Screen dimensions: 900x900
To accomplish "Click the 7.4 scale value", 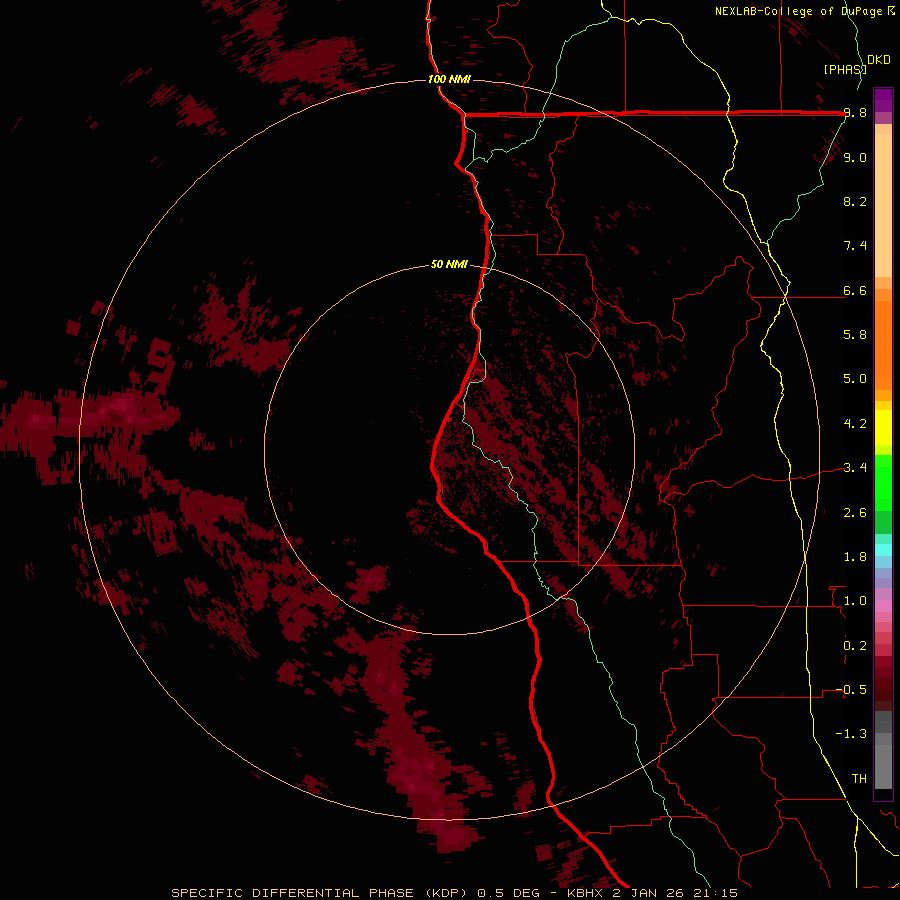I will tap(855, 246).
